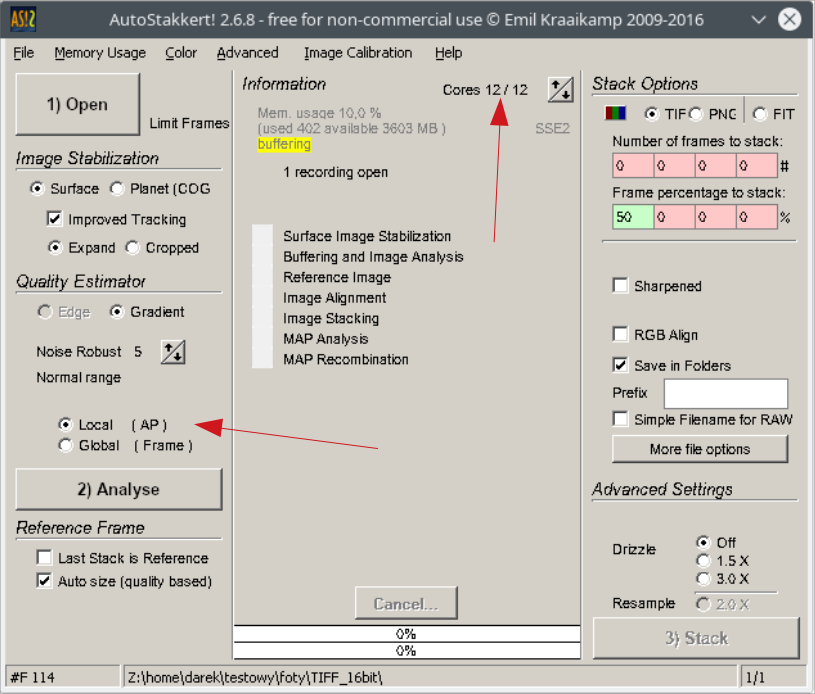815x694 pixels.
Task: Click frame percentage field showing 50
Action: coord(633,217)
